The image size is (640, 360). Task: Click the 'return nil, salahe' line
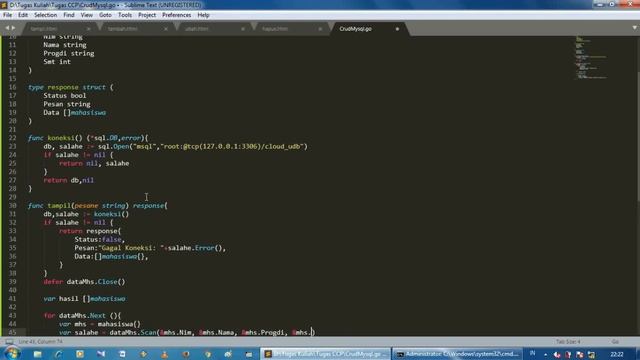pyautogui.click(x=94, y=163)
